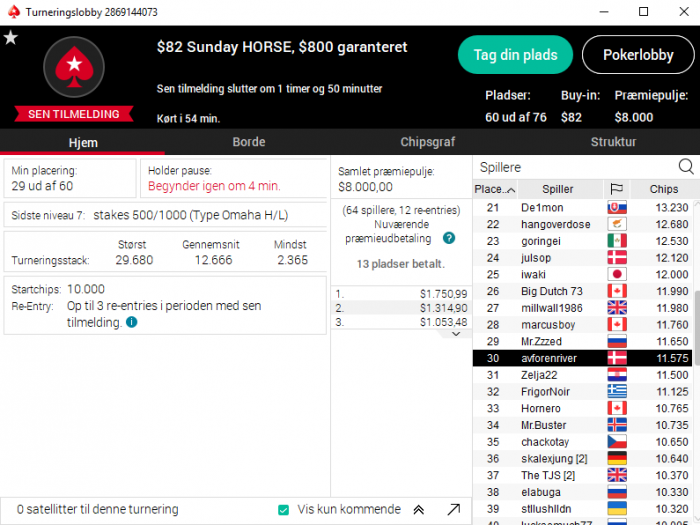Click chackotay's Czech flag

617,442
